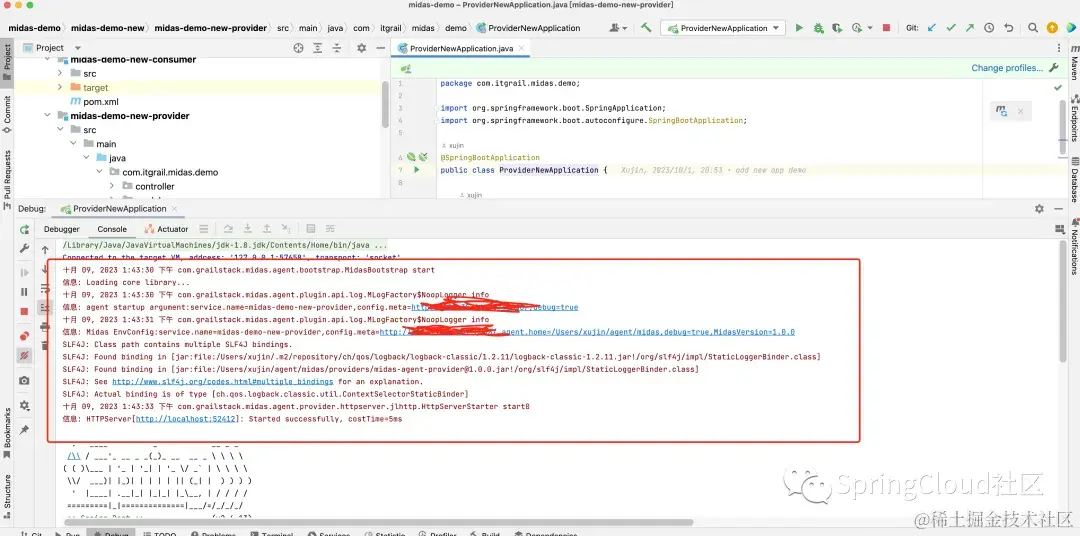The height and width of the screenshot is (536, 1080).
Task: Open Search Everywhere magnifier icon
Action: point(1032,28)
